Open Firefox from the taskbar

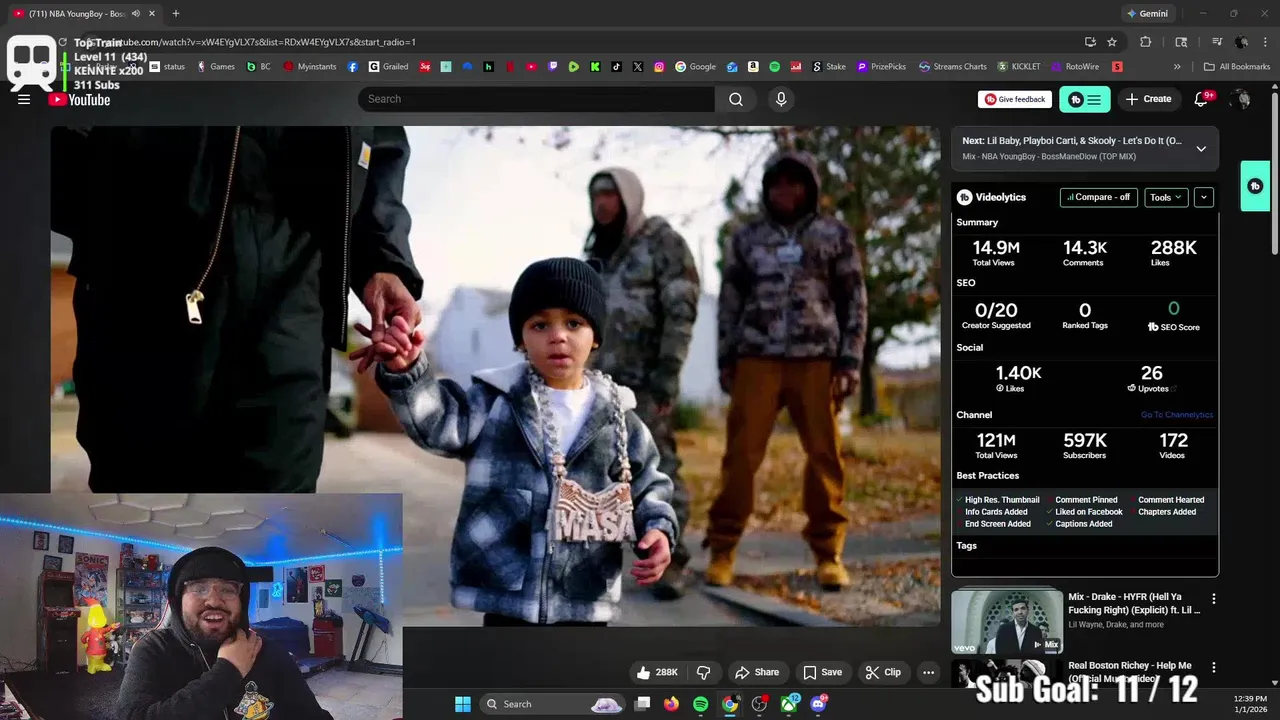671,704
